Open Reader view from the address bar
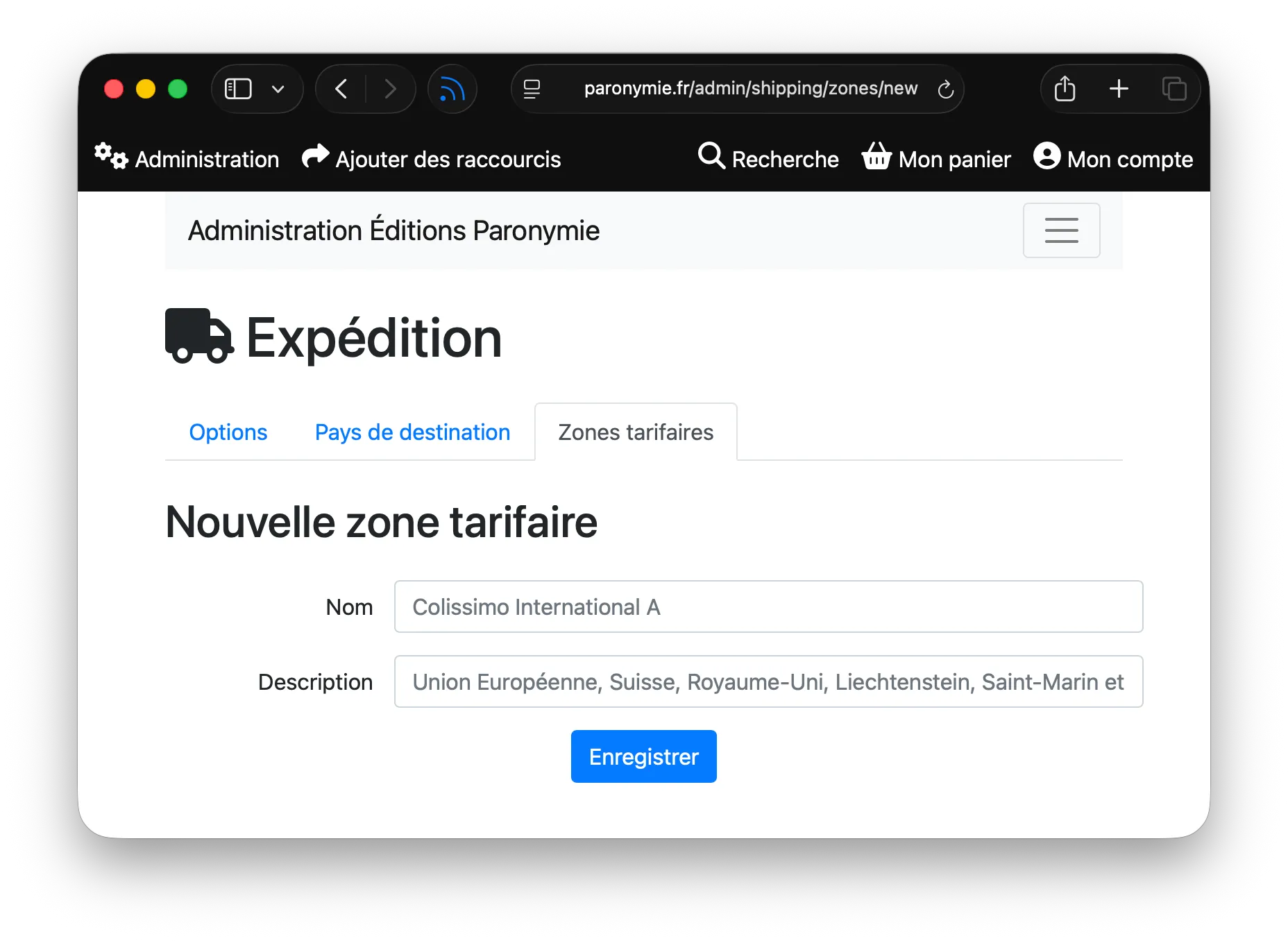The width and height of the screenshot is (1288, 941). coord(531,89)
